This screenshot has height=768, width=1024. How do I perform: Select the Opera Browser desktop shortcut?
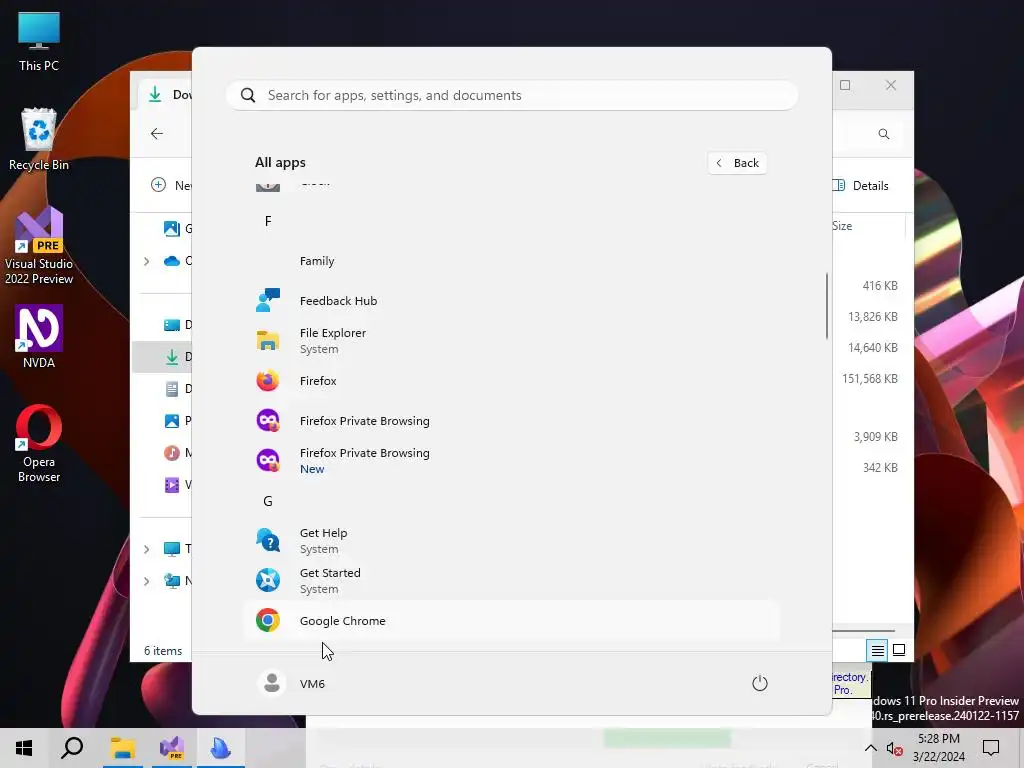39,444
